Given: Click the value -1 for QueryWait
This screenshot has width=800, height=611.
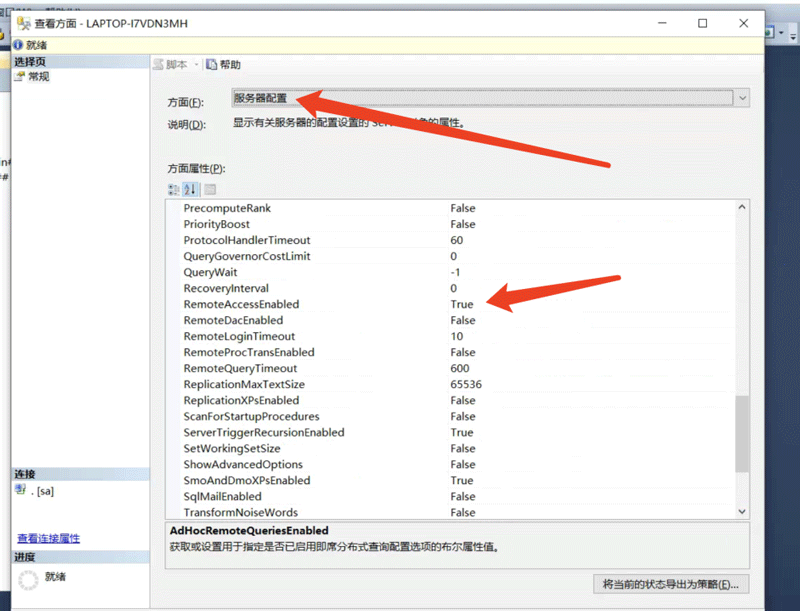Looking at the screenshot, I should (455, 272).
